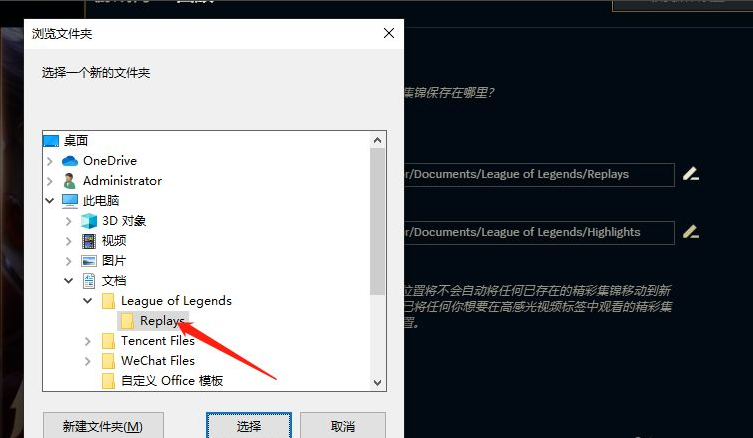Expand the Tencent Files folder

tap(87, 341)
